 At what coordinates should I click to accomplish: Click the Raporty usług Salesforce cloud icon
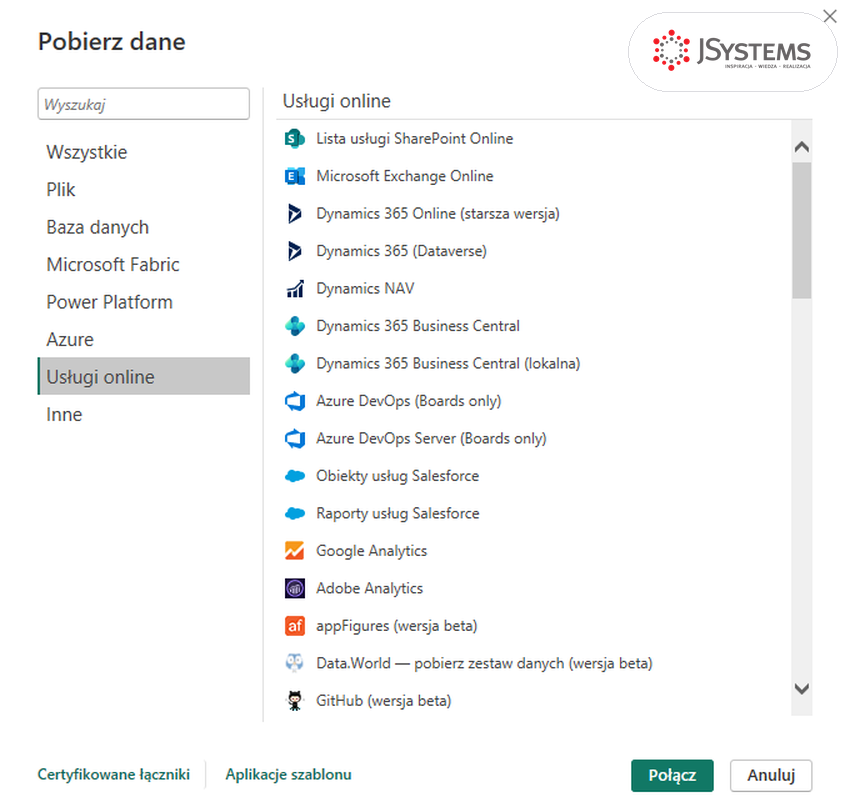[x=295, y=513]
